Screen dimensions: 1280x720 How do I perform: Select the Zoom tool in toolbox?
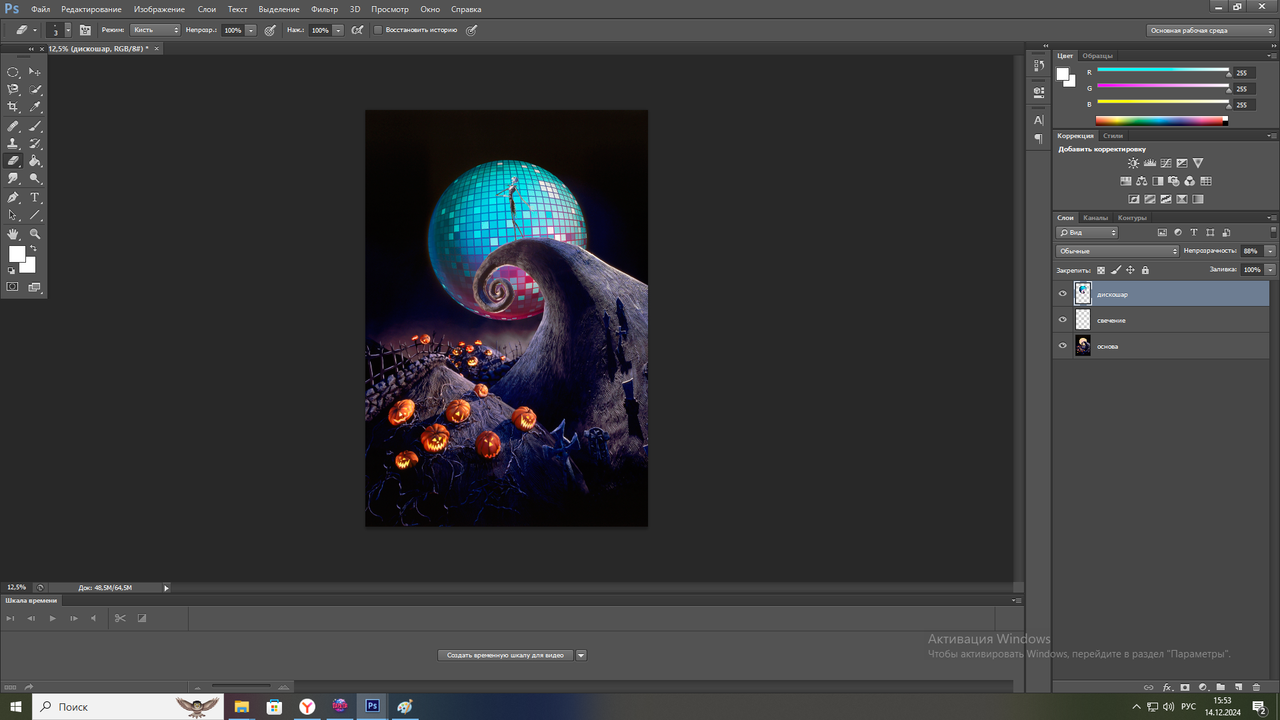tap(35, 233)
